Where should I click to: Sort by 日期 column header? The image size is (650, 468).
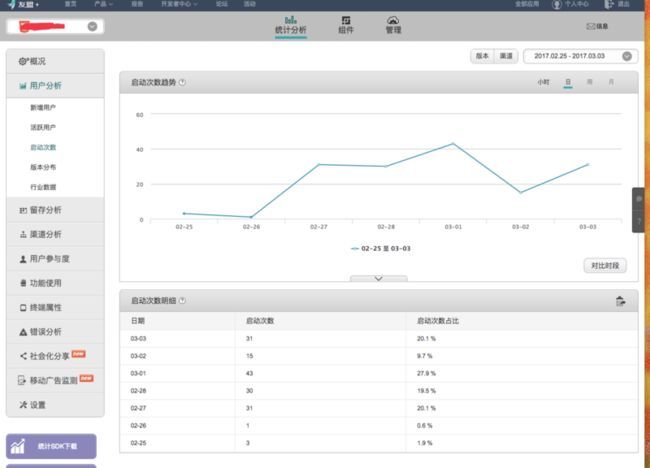coord(138,321)
